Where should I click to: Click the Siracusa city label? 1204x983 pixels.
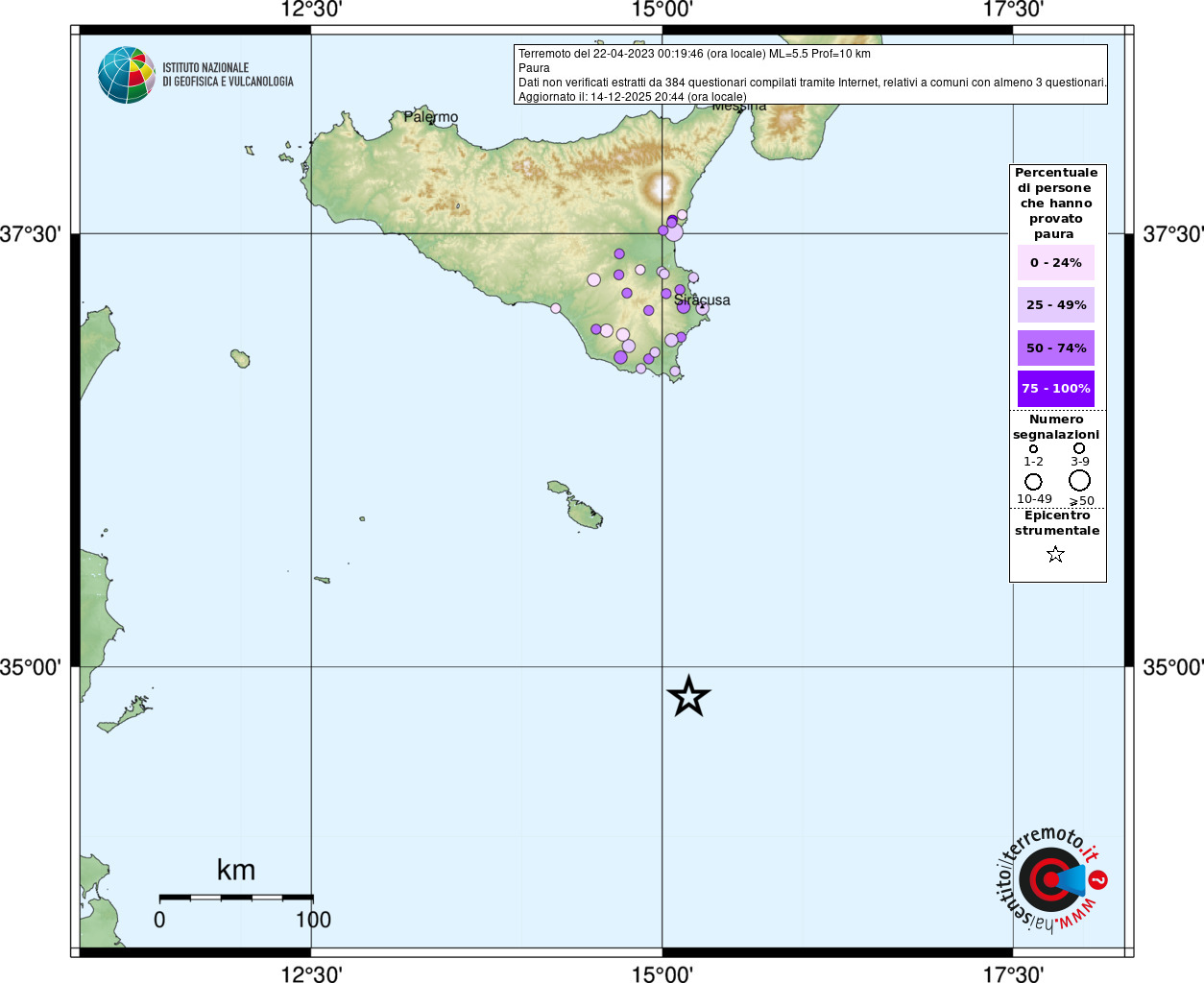coord(702,300)
